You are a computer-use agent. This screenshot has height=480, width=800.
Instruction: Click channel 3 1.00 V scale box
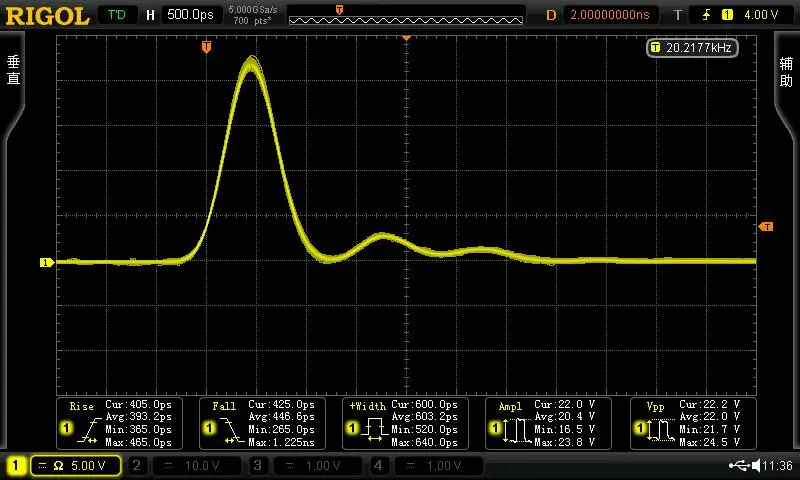point(317,466)
